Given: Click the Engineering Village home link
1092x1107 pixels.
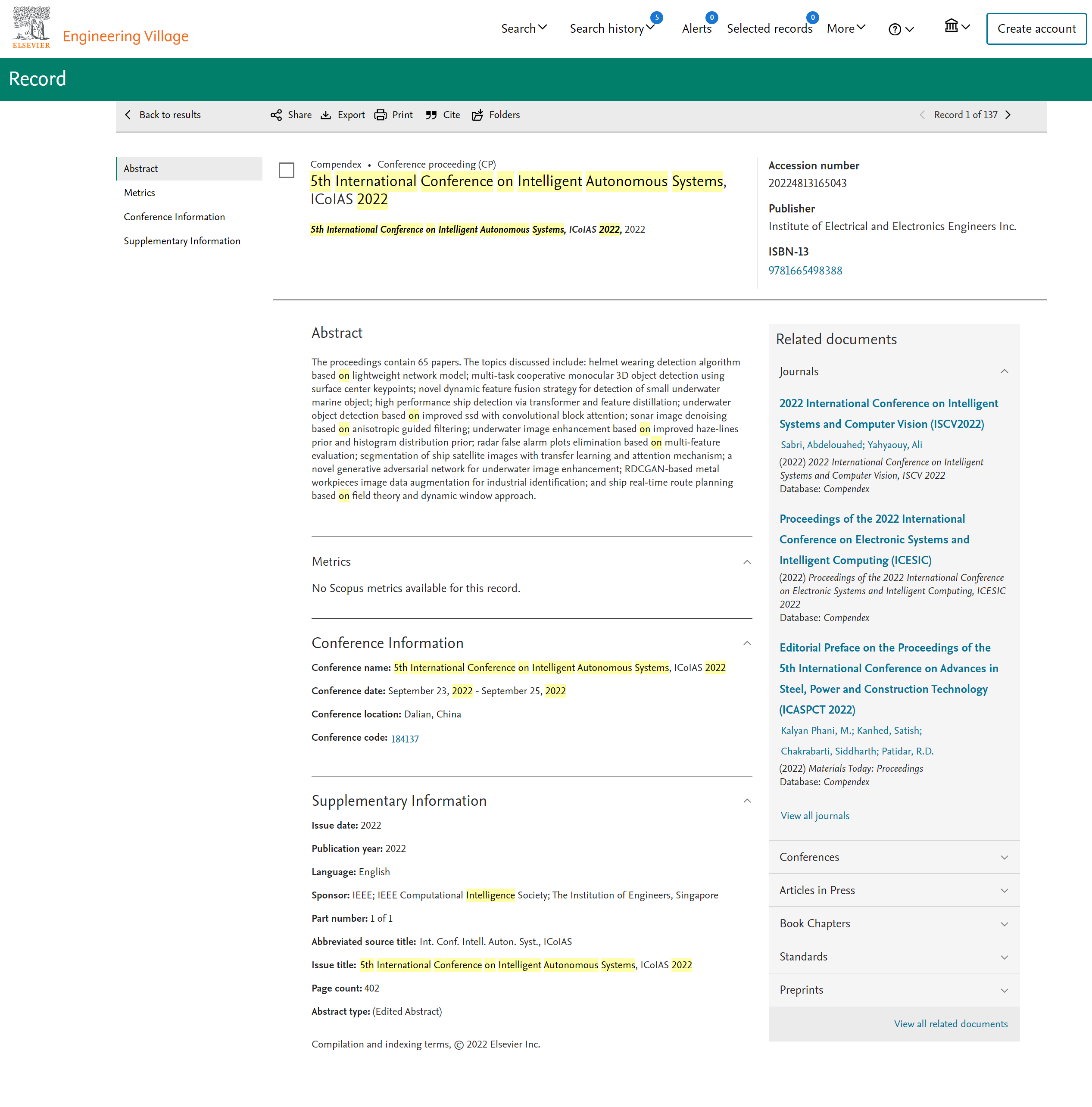Looking at the screenshot, I should (125, 36).
